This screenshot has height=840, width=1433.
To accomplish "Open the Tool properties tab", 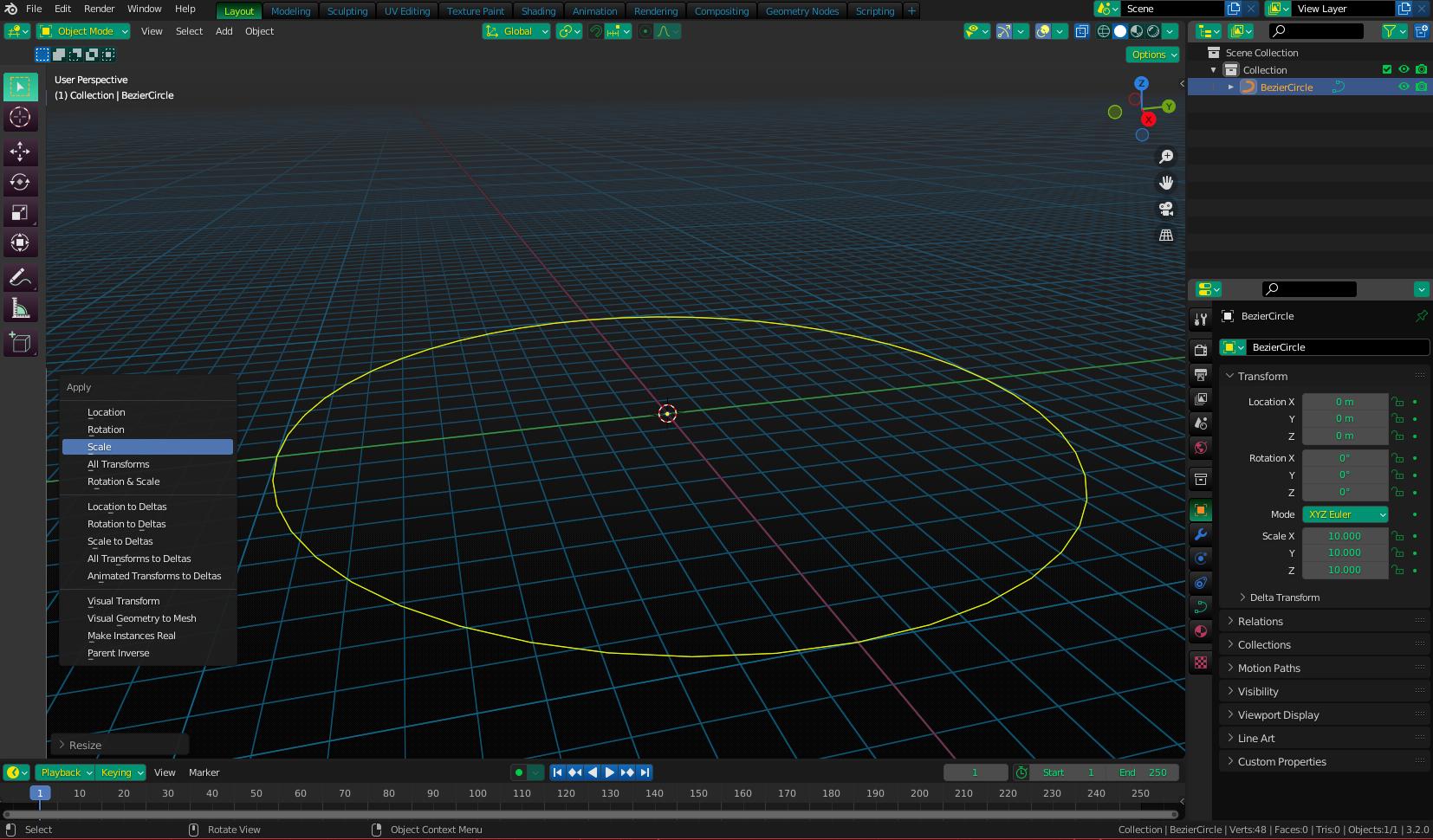I will [x=1201, y=320].
